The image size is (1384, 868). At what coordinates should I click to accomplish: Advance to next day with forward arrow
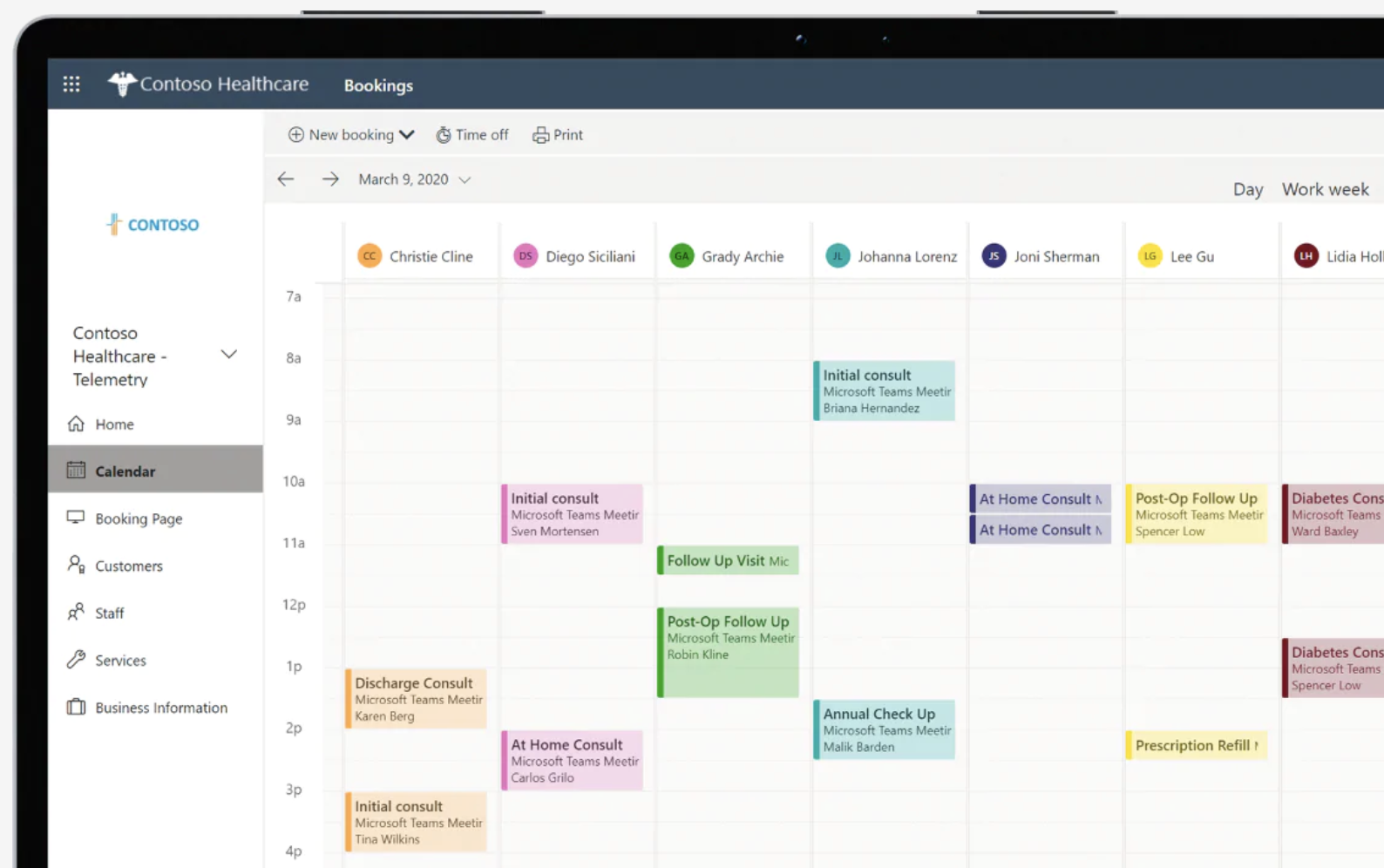point(330,180)
